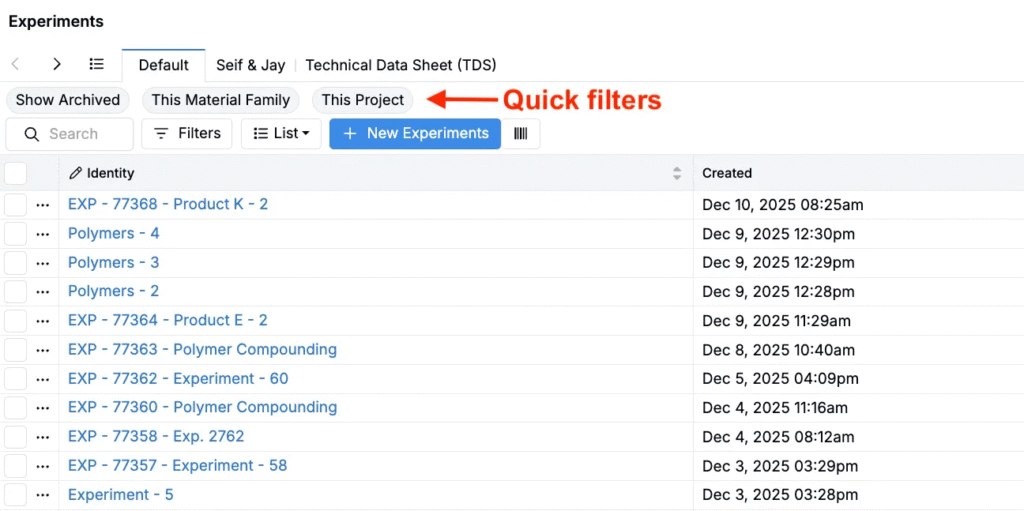Apply the This Material Family filter
This screenshot has width=1024, height=511.
(x=221, y=100)
